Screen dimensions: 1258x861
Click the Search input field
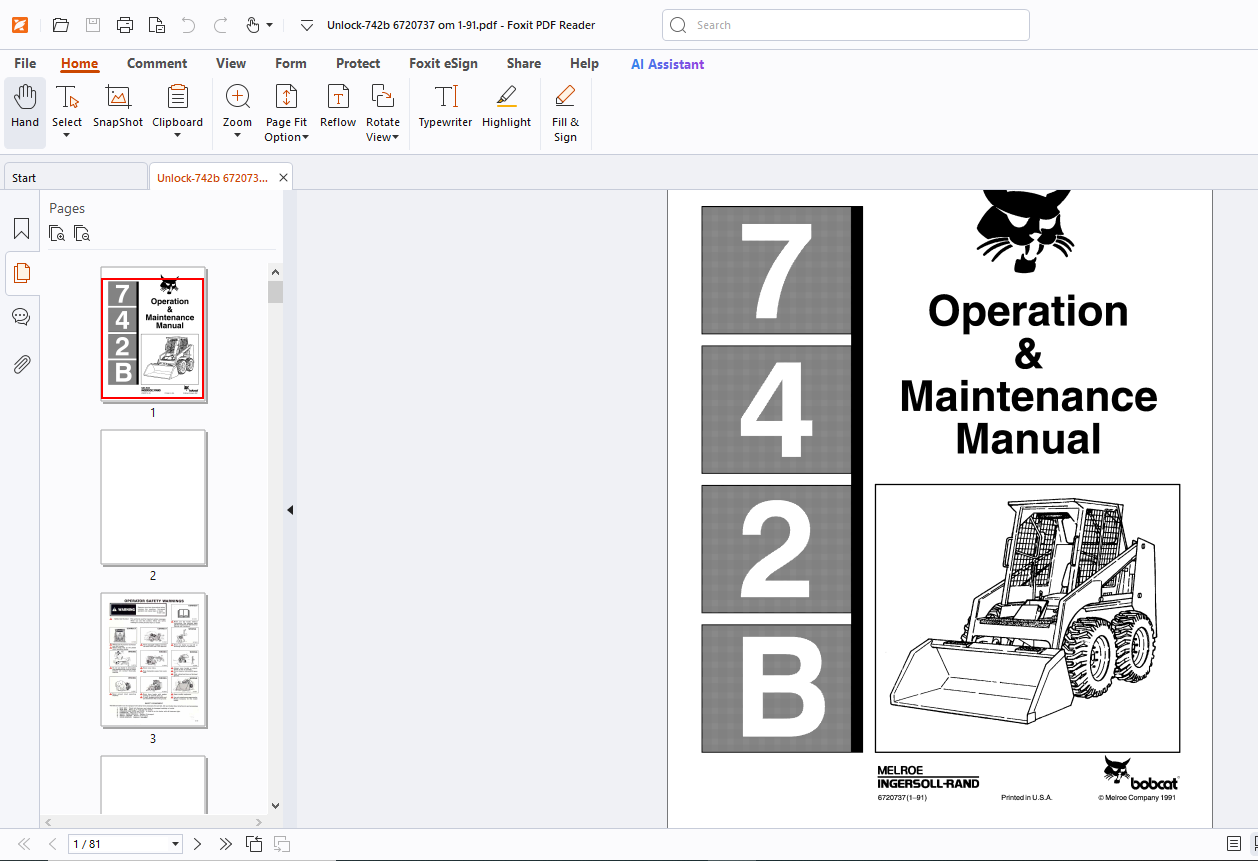click(846, 25)
